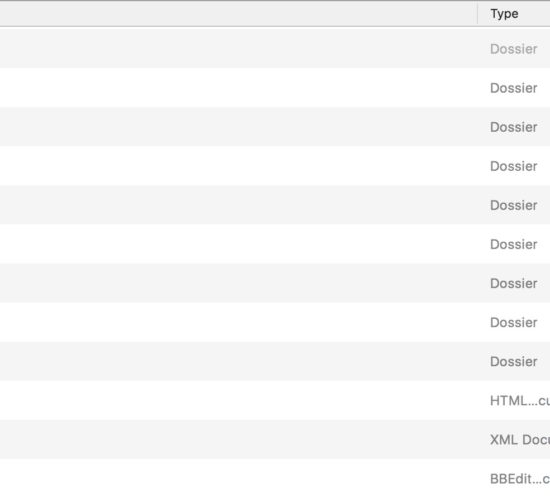Click the empty name cell of the first Dossier row
The width and height of the screenshot is (550, 498).
[x=239, y=49]
